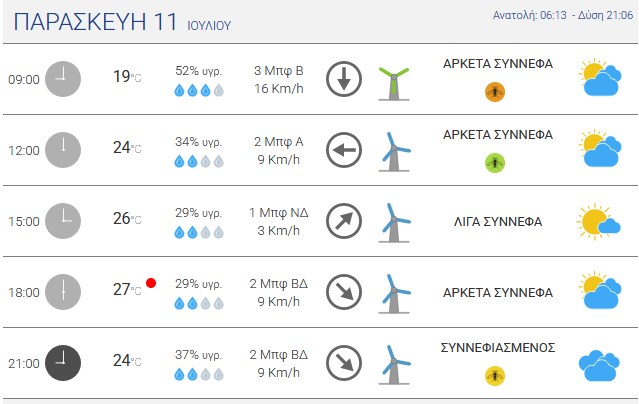Click the sunny few-clouds icon at 15:00
This screenshot has width=639, height=404.
point(598,221)
